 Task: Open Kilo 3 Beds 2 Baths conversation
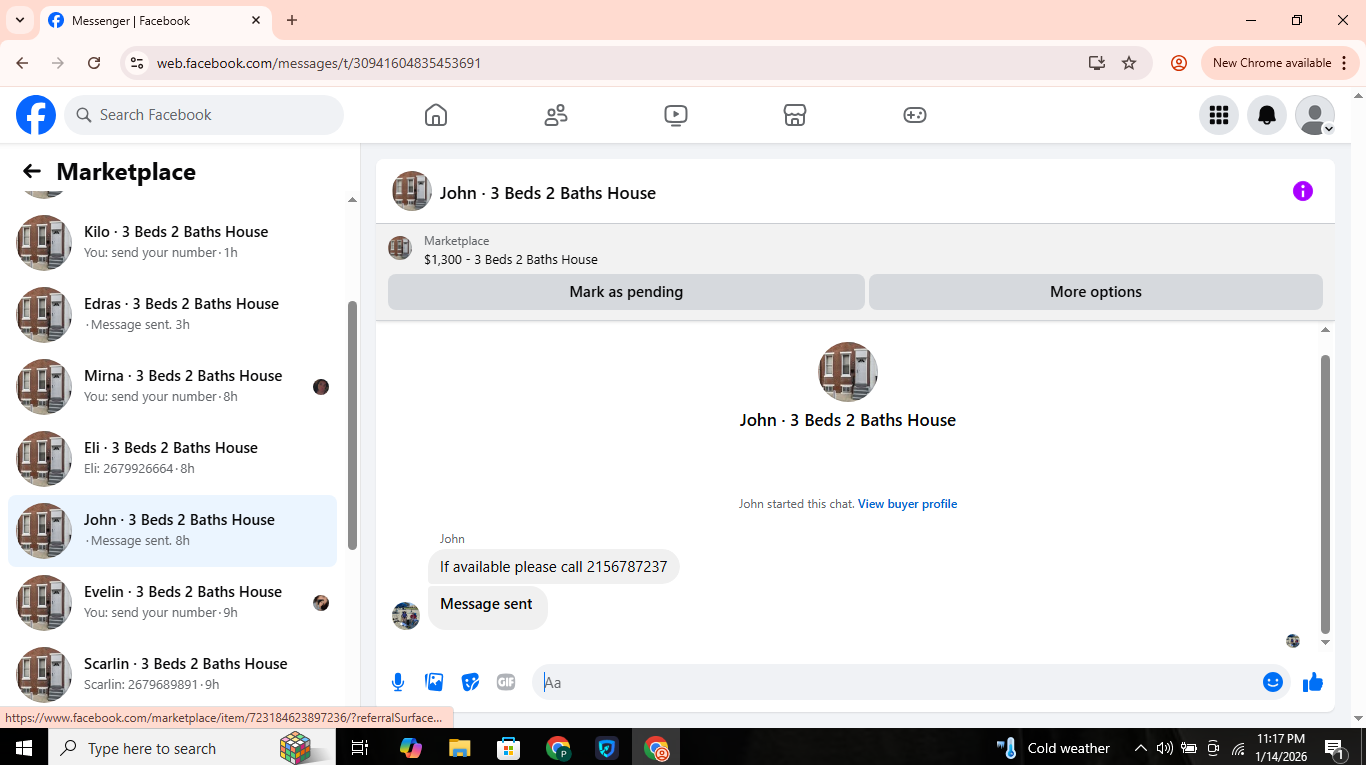click(172, 242)
